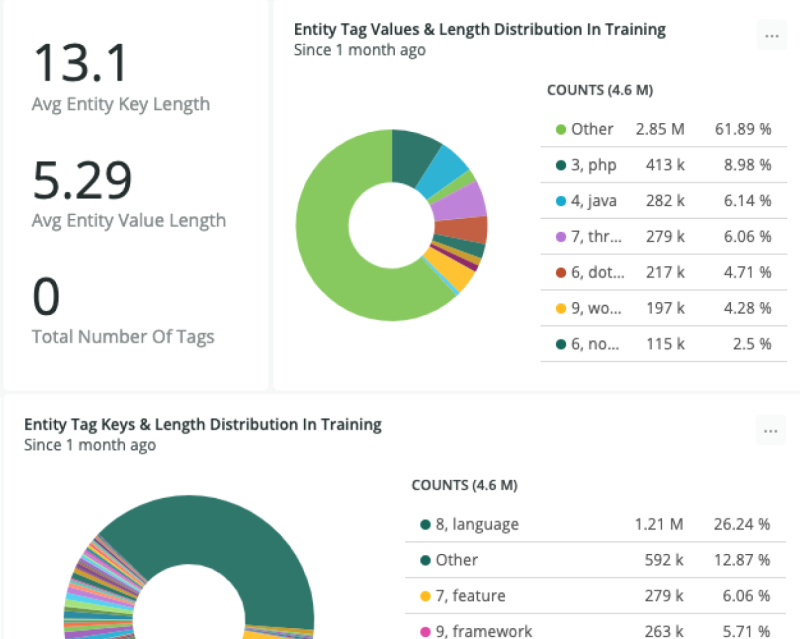
Task: Click the '7, thr...' truncated legend item
Action: tap(595, 237)
